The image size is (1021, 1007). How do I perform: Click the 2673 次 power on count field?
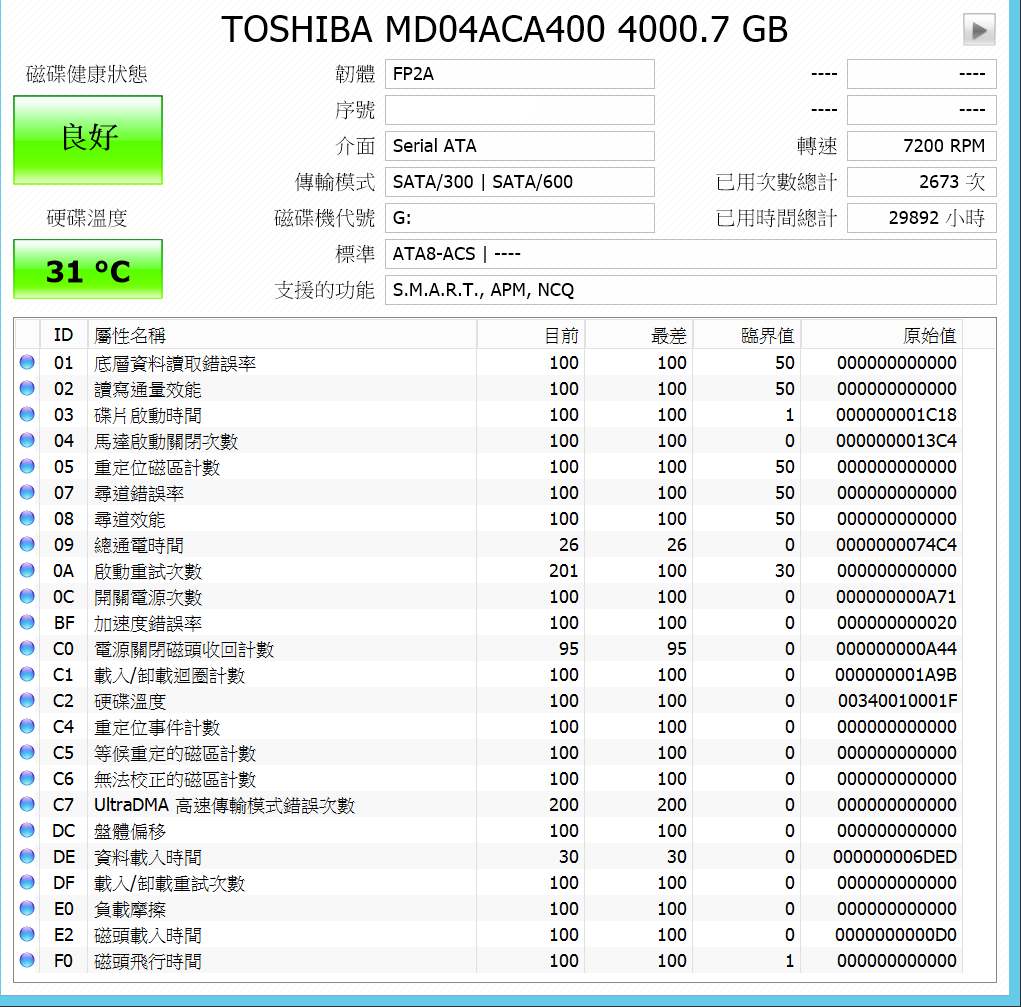(922, 182)
